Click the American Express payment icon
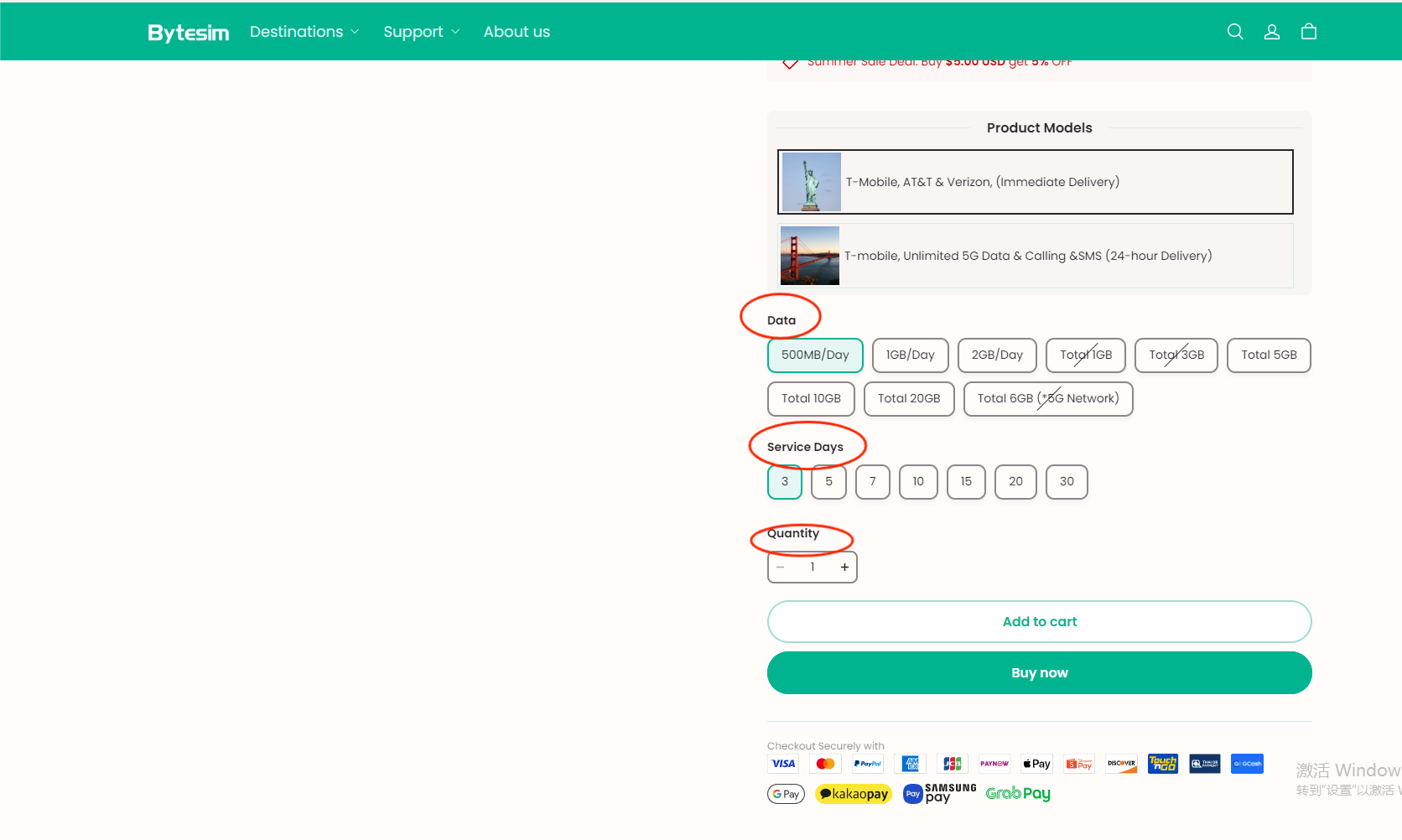 pos(911,764)
